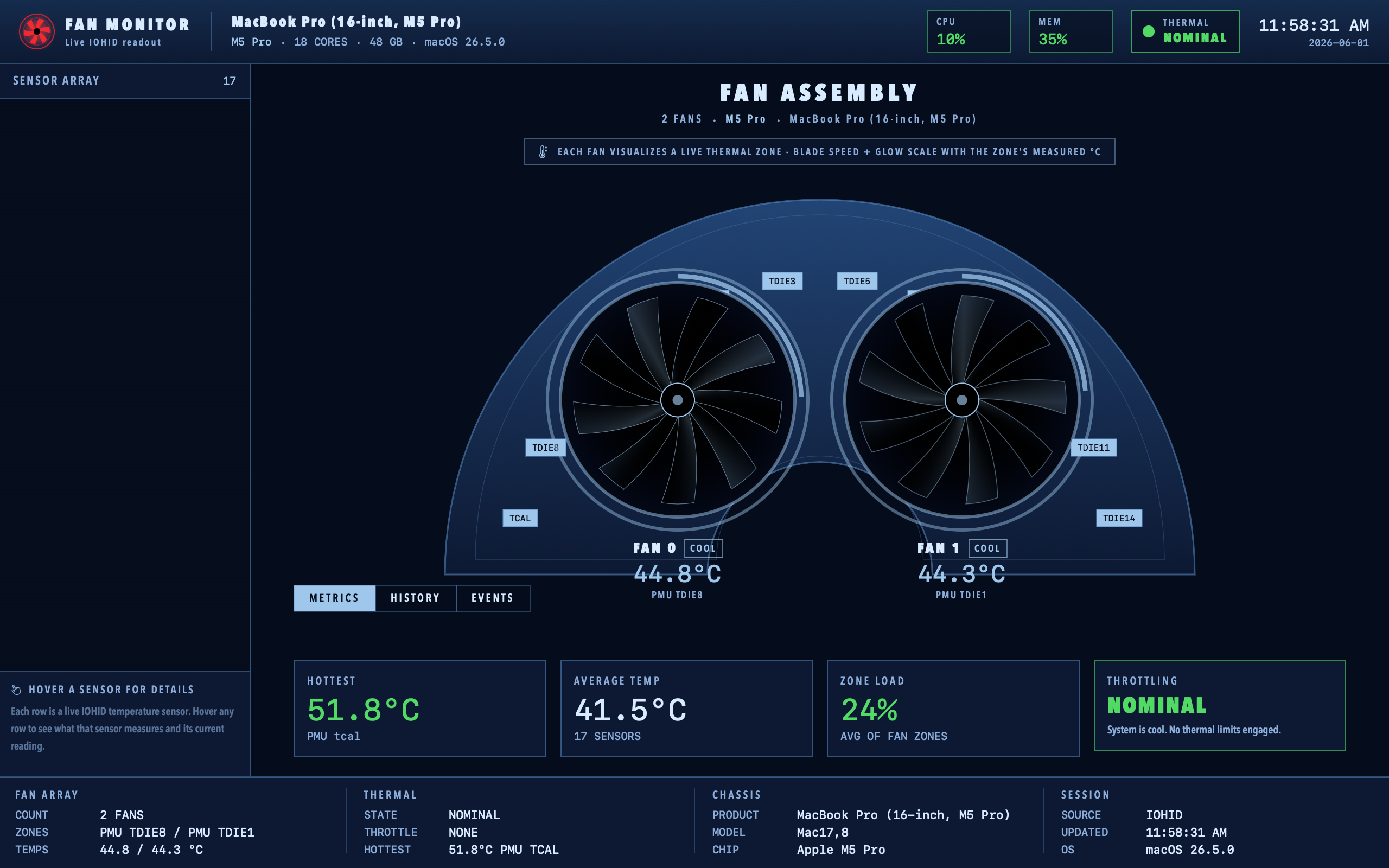Screen dimensions: 1389x868
Task: Click the Thermal Nominal status badge
Action: pyautogui.click(x=1185, y=31)
